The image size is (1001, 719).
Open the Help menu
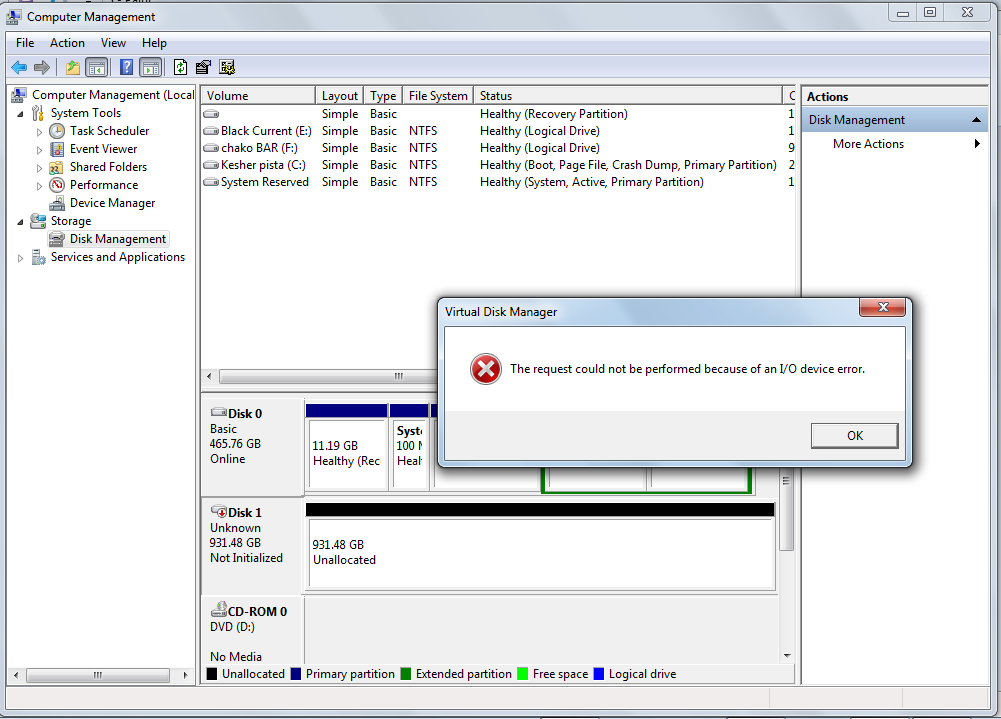click(154, 43)
